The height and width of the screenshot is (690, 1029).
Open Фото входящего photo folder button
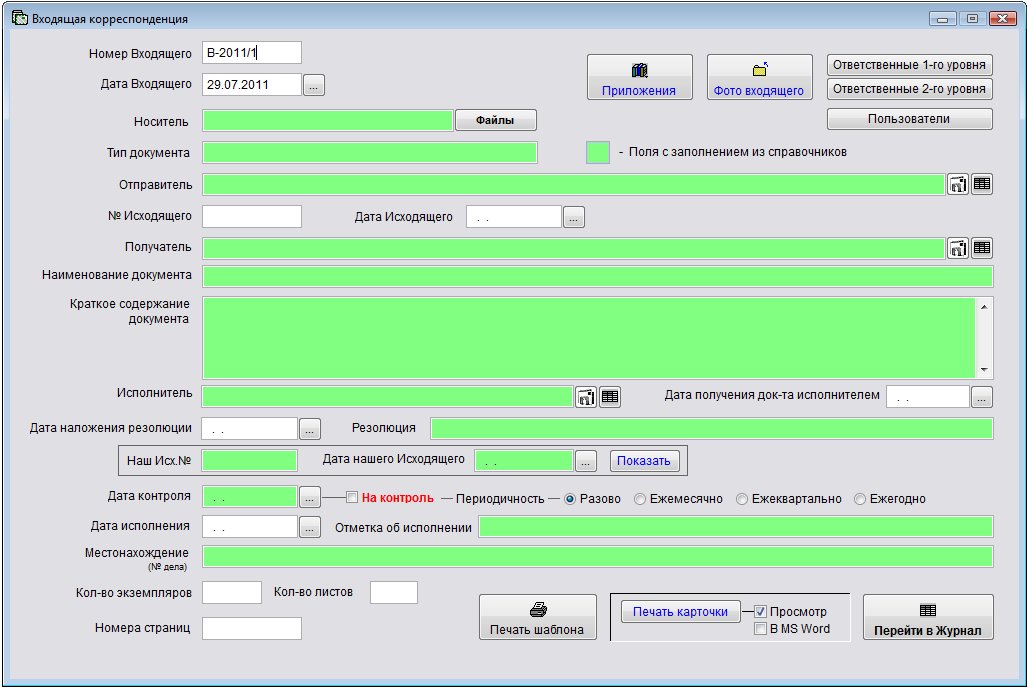[758, 77]
